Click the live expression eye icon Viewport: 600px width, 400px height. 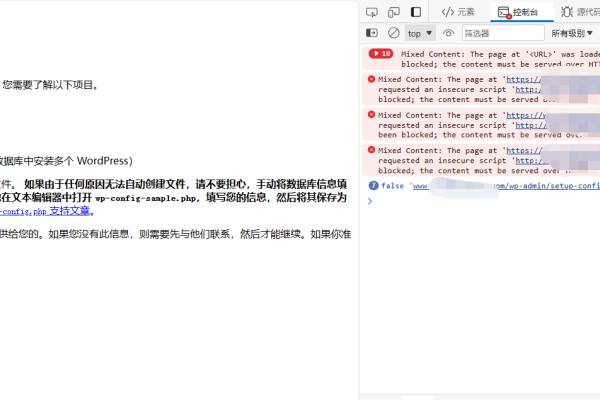pos(448,33)
